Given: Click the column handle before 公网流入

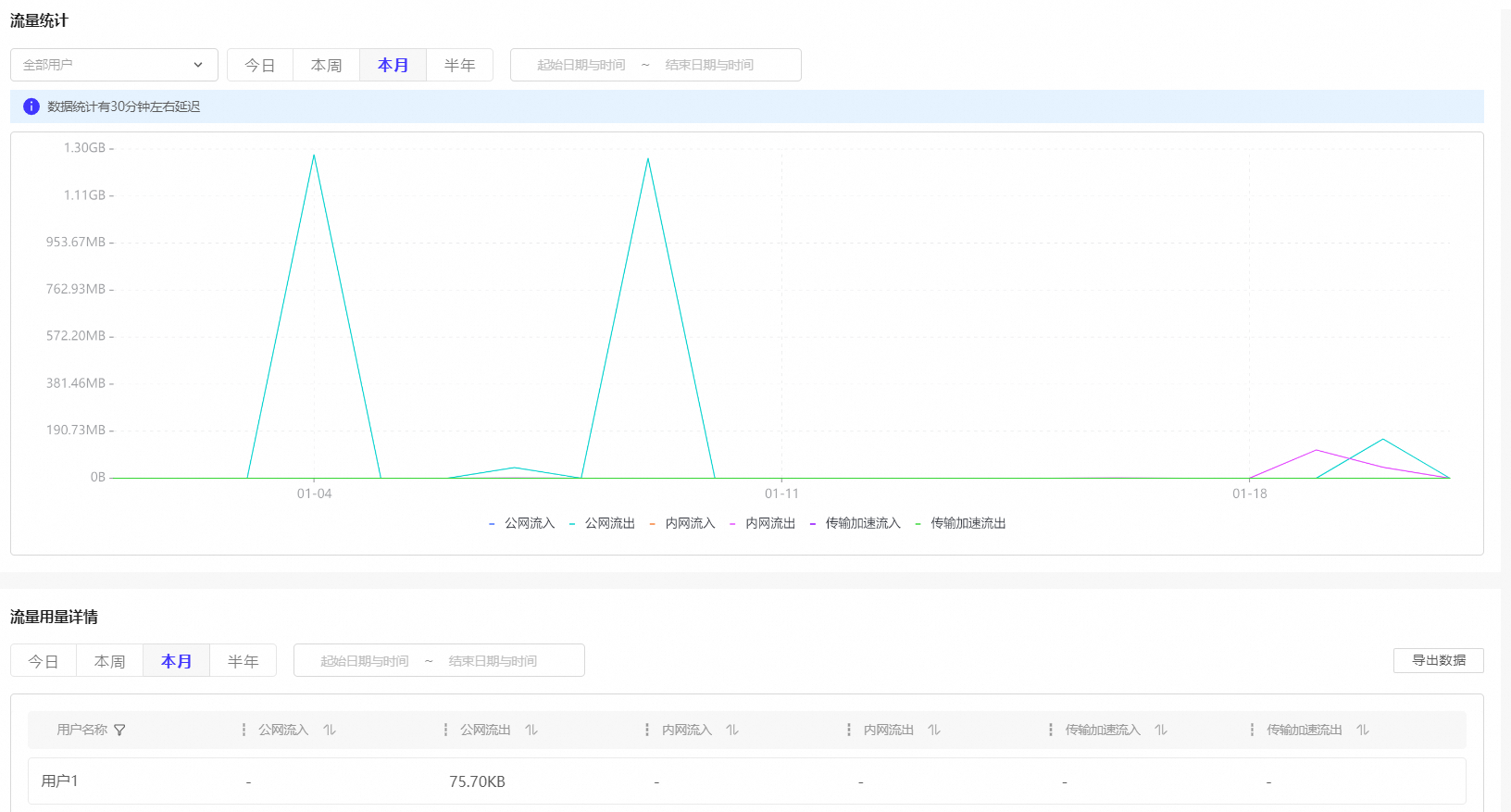Looking at the screenshot, I should pyautogui.click(x=244, y=730).
